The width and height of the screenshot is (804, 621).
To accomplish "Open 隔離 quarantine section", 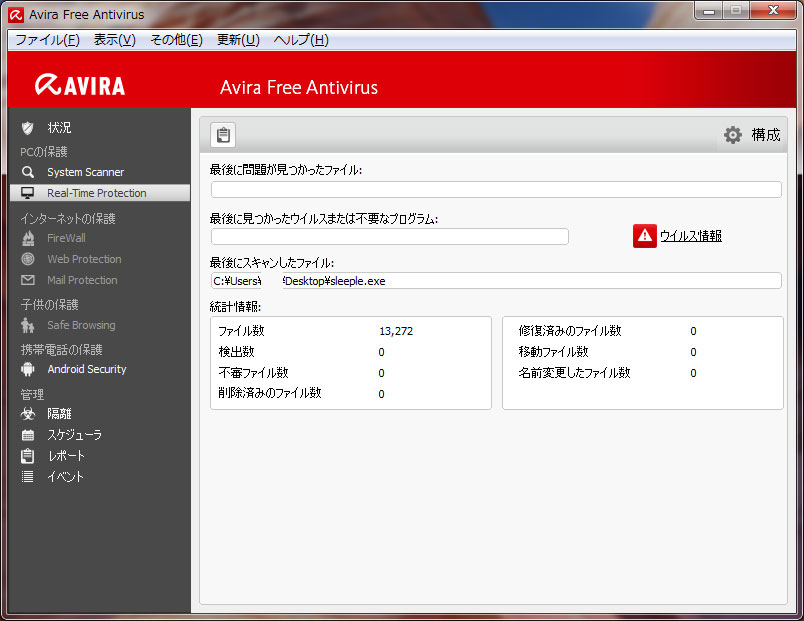I will [x=59, y=414].
